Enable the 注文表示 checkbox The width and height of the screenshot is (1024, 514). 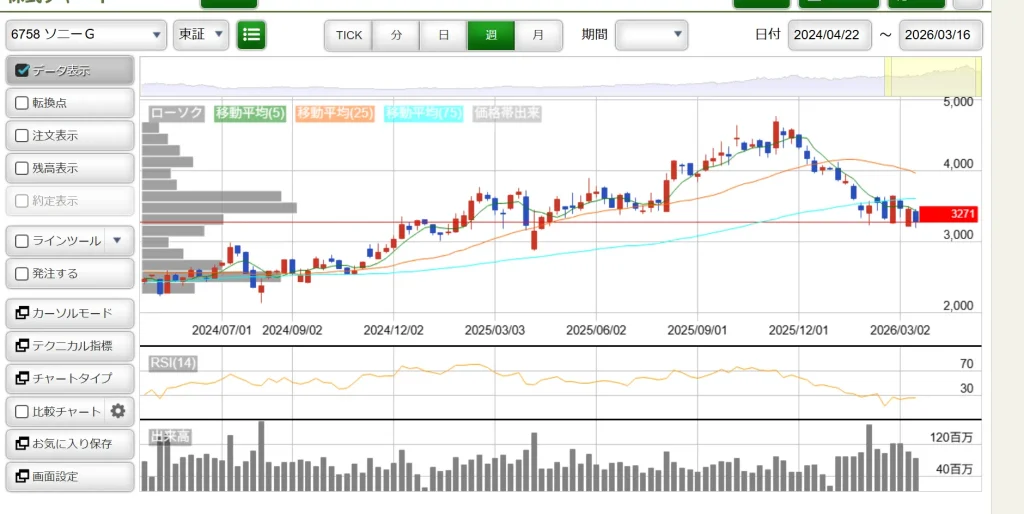23,136
